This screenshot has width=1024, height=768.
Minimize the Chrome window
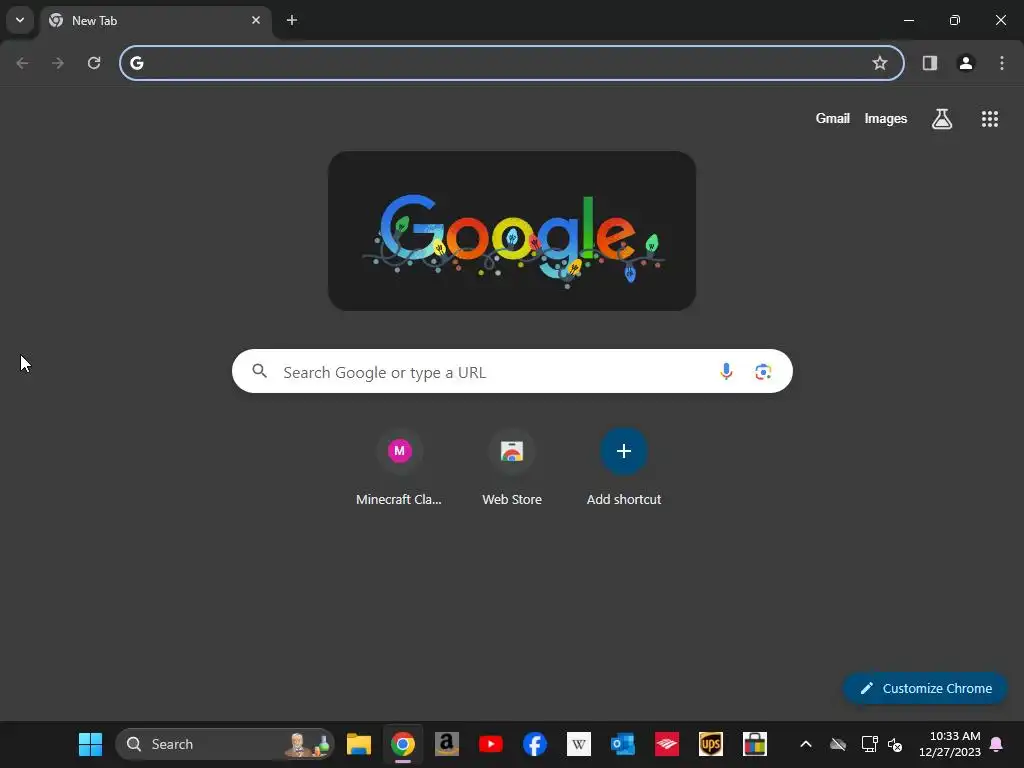pyautogui.click(x=908, y=20)
